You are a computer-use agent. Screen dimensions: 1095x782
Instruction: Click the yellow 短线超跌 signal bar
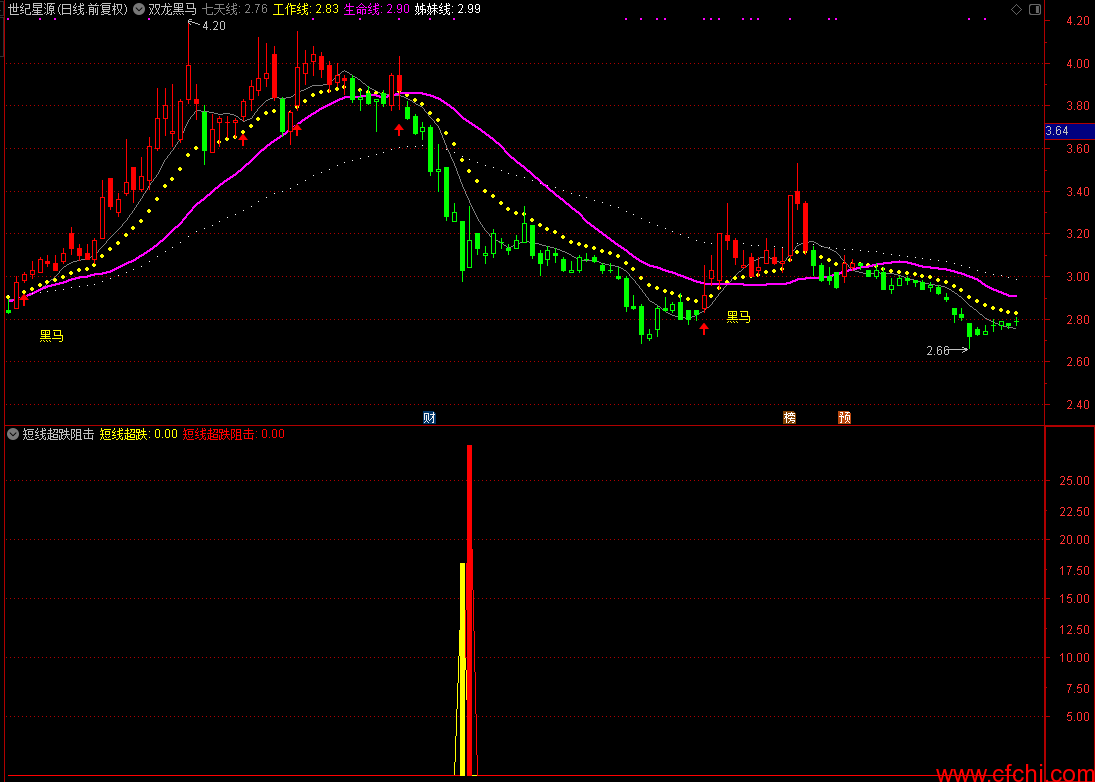pos(462,669)
